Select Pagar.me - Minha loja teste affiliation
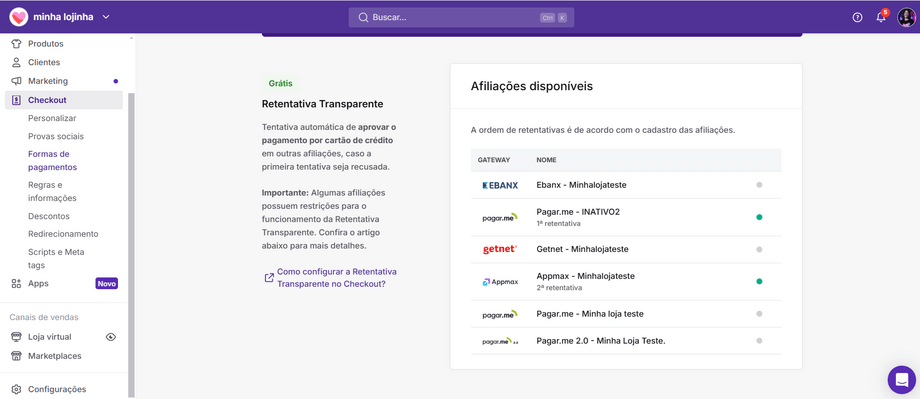Viewport: 920px width, 399px height. [x=590, y=314]
